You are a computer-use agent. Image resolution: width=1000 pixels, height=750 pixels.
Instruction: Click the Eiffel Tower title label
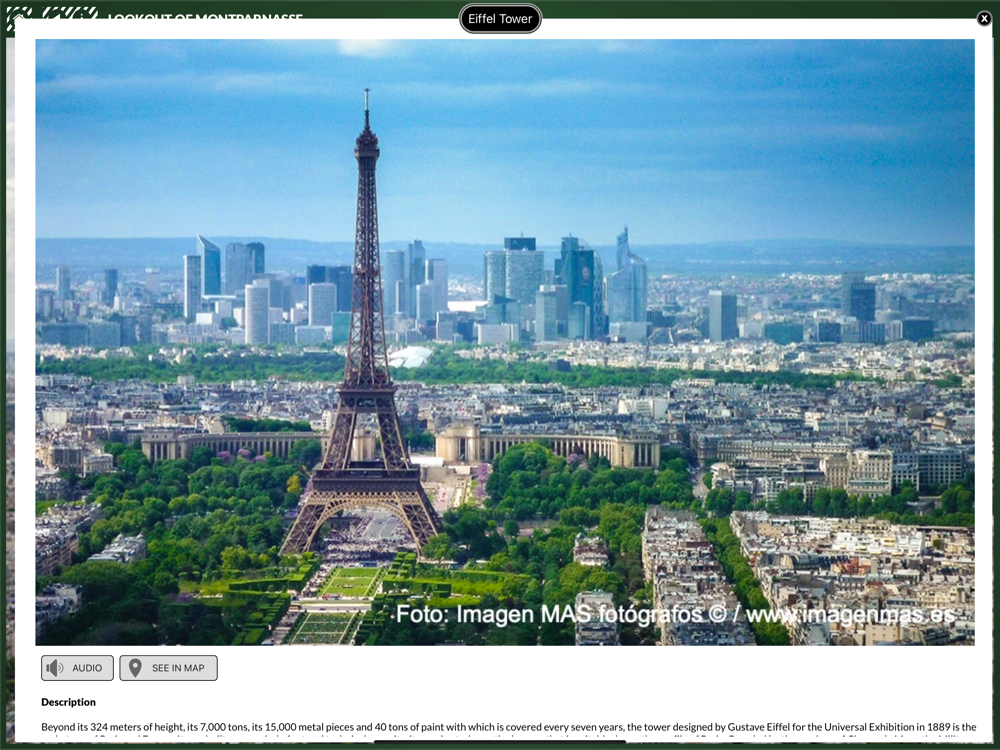[500, 18]
